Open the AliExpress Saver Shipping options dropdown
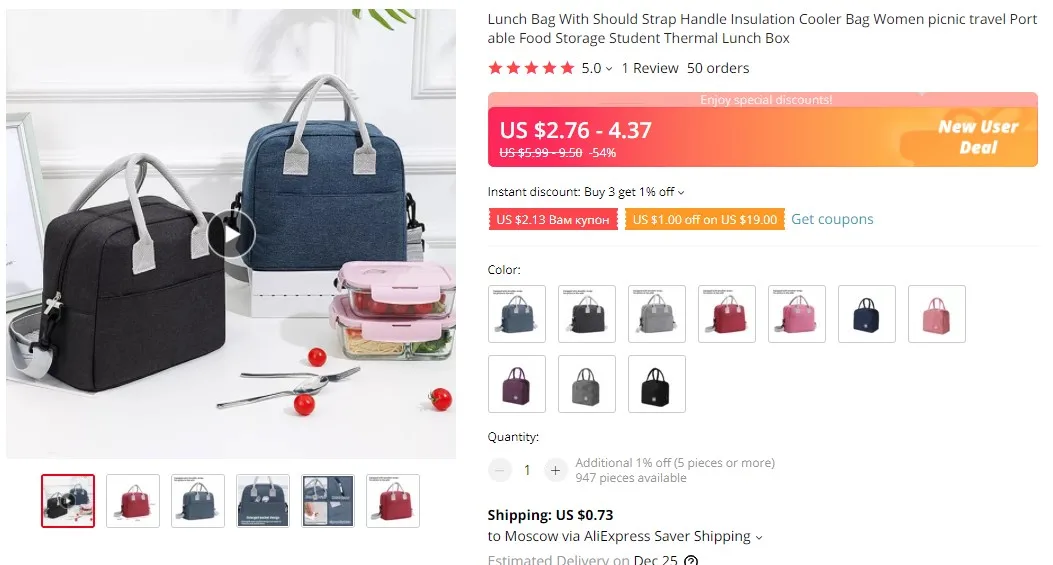This screenshot has width=1053, height=565. click(759, 537)
